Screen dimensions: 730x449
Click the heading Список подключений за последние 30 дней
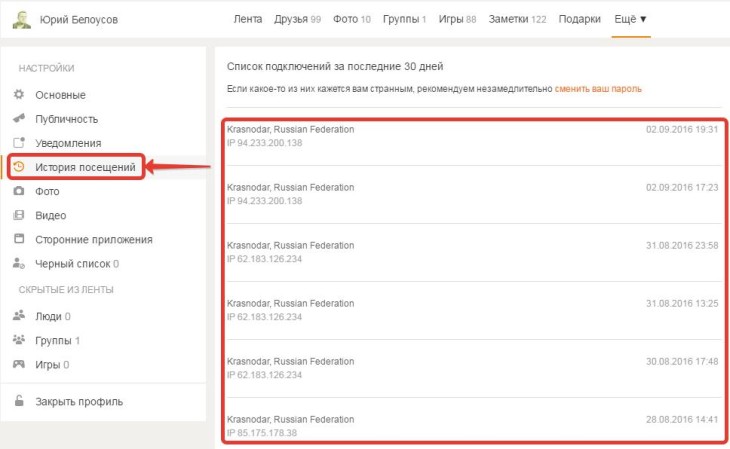point(335,66)
